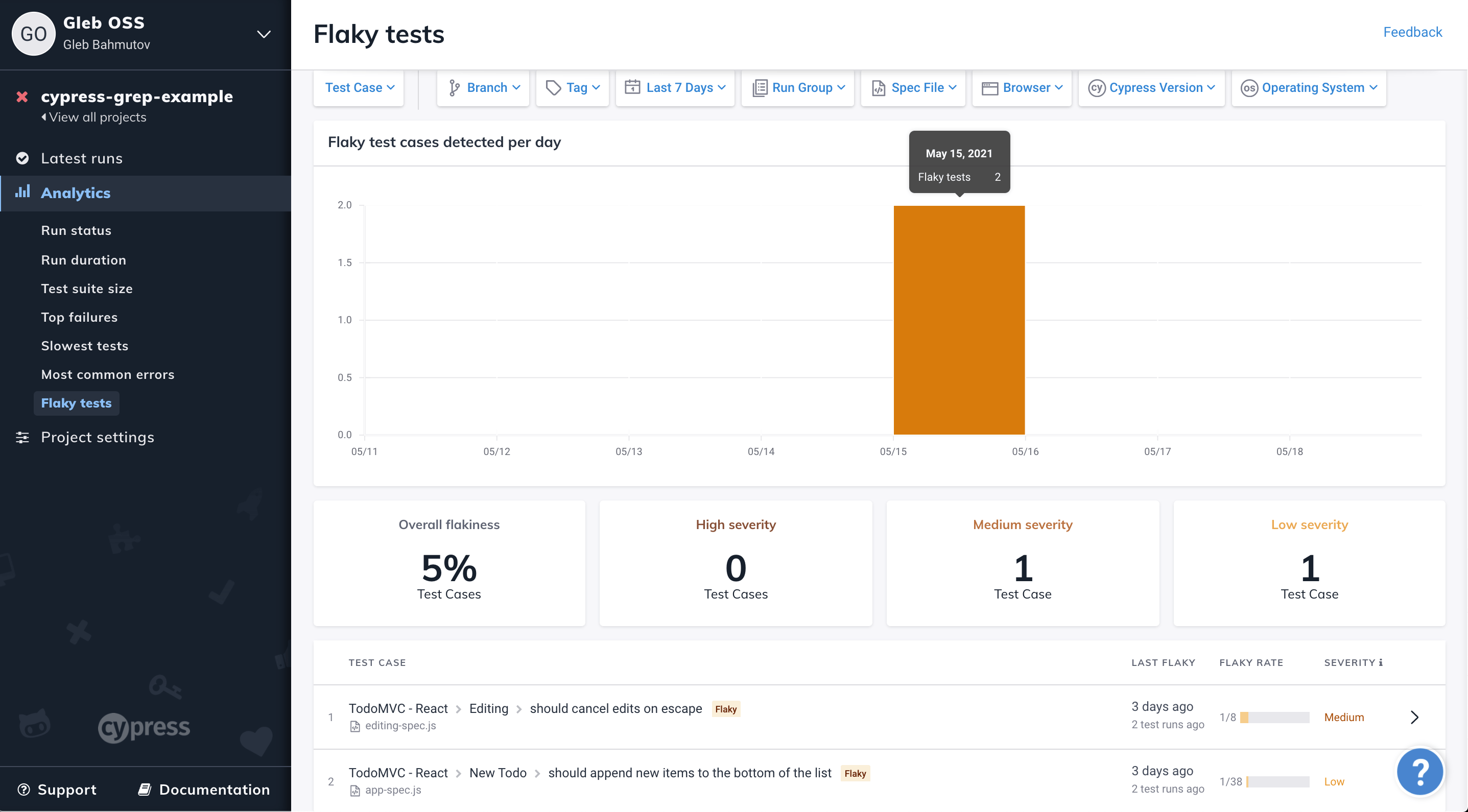Click the red failed status X icon

pos(22,97)
